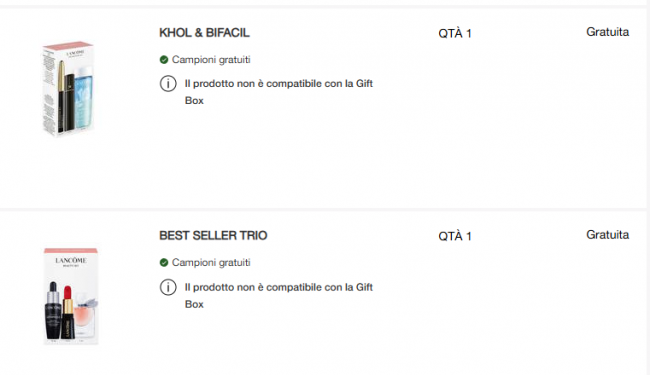Click the blue Bifacil bottle in the product image
Image resolution: width=650 pixels, height=375 pixels.
[x=84, y=97]
